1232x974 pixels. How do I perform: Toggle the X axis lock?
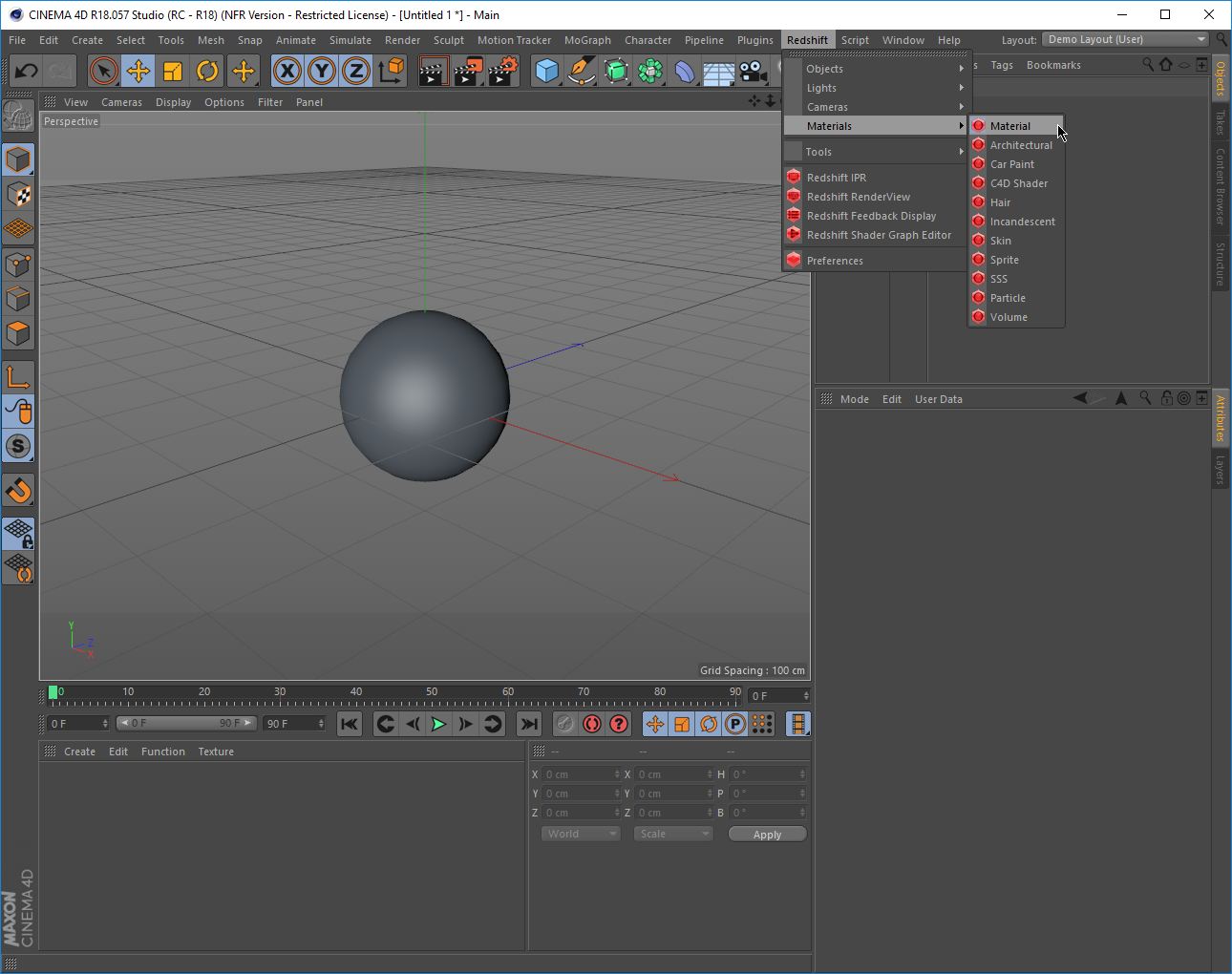tap(287, 71)
